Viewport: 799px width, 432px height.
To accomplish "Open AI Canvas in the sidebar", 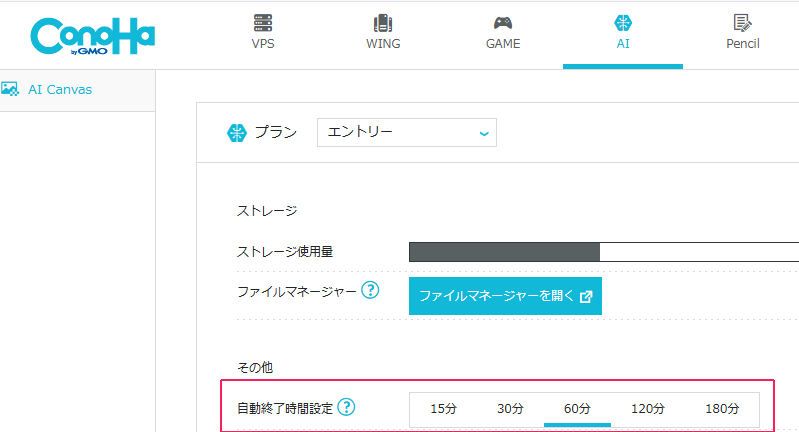I will pyautogui.click(x=60, y=90).
